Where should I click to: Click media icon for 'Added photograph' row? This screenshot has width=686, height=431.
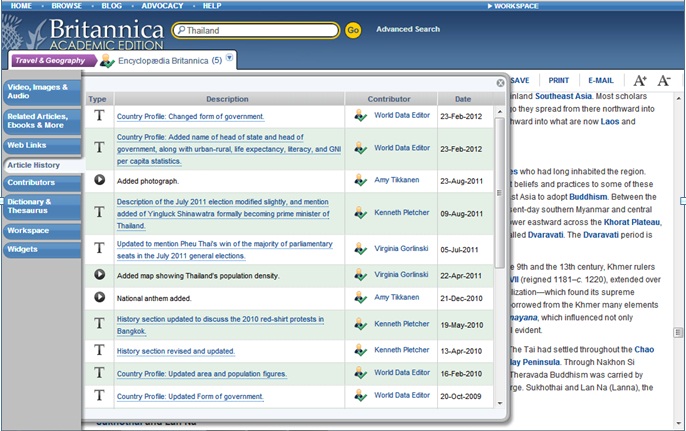(x=100, y=179)
